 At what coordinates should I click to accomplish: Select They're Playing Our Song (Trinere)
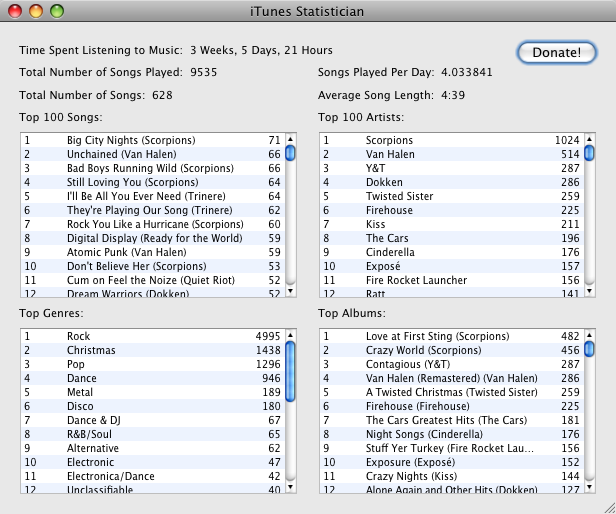click(x=153, y=210)
